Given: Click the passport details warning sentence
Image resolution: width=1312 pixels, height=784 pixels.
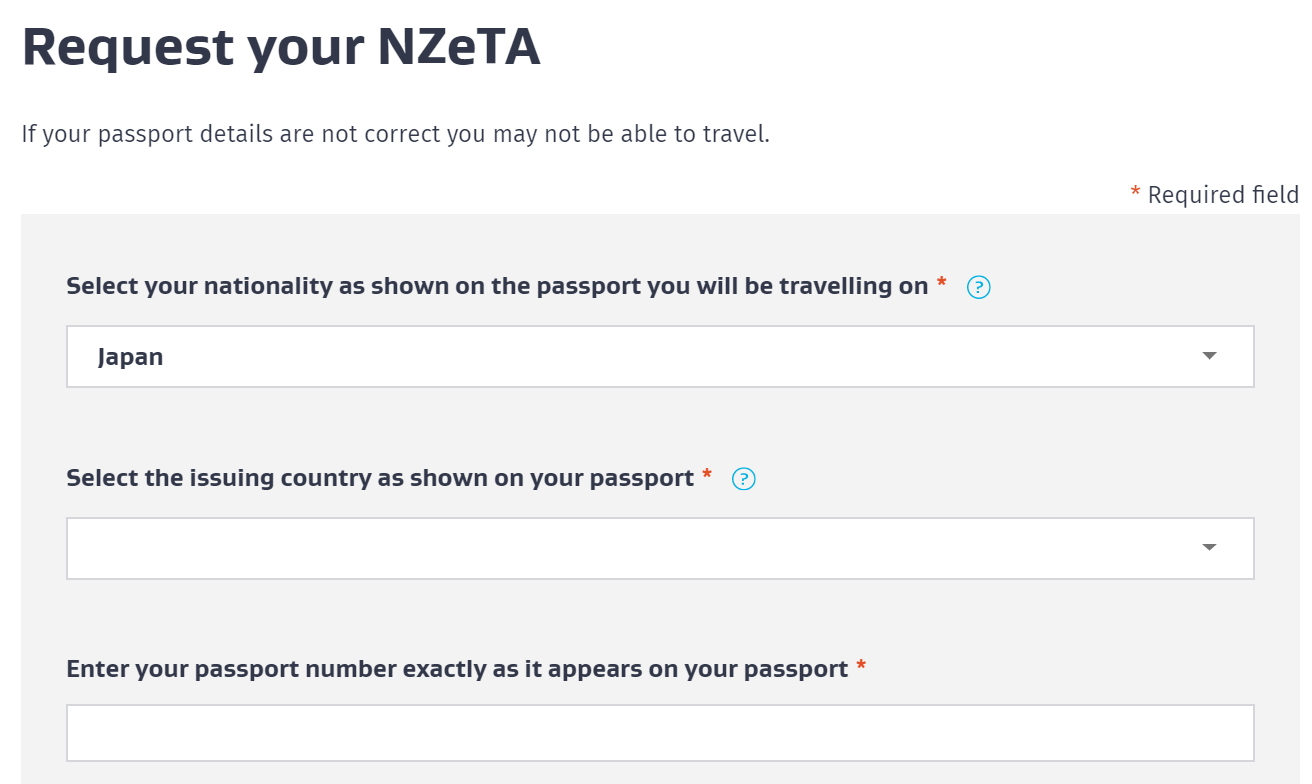Looking at the screenshot, I should [x=395, y=134].
